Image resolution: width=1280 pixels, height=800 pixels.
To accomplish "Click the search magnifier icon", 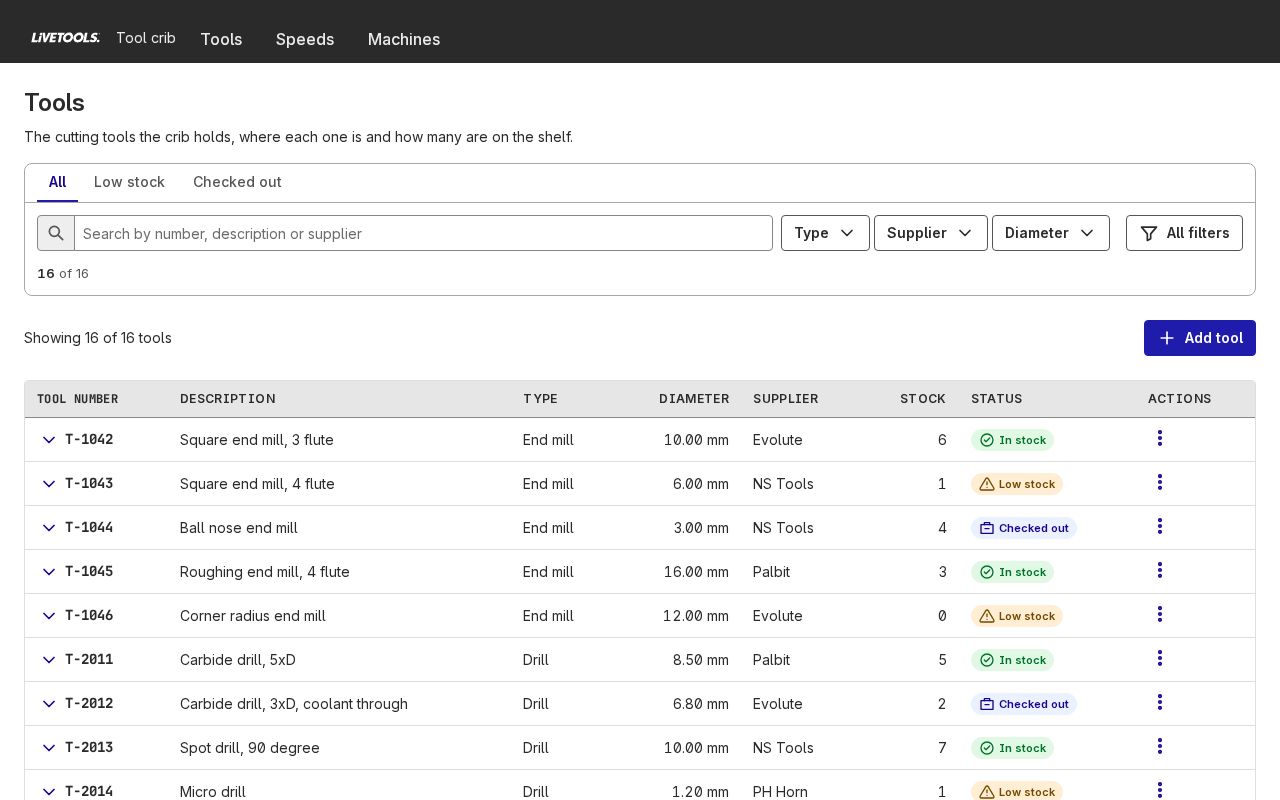I will pyautogui.click(x=56, y=233).
